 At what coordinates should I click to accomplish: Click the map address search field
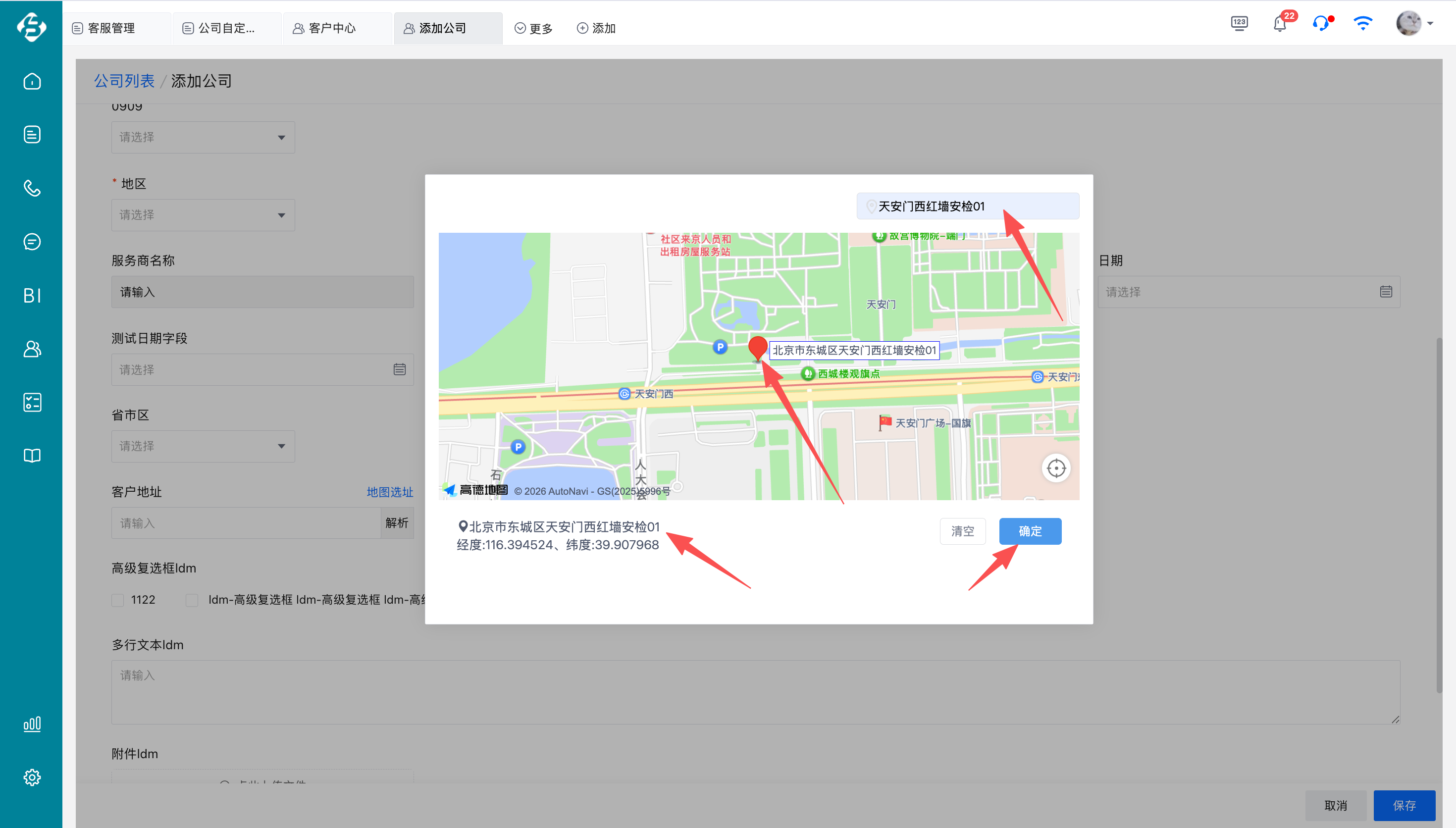coord(968,207)
